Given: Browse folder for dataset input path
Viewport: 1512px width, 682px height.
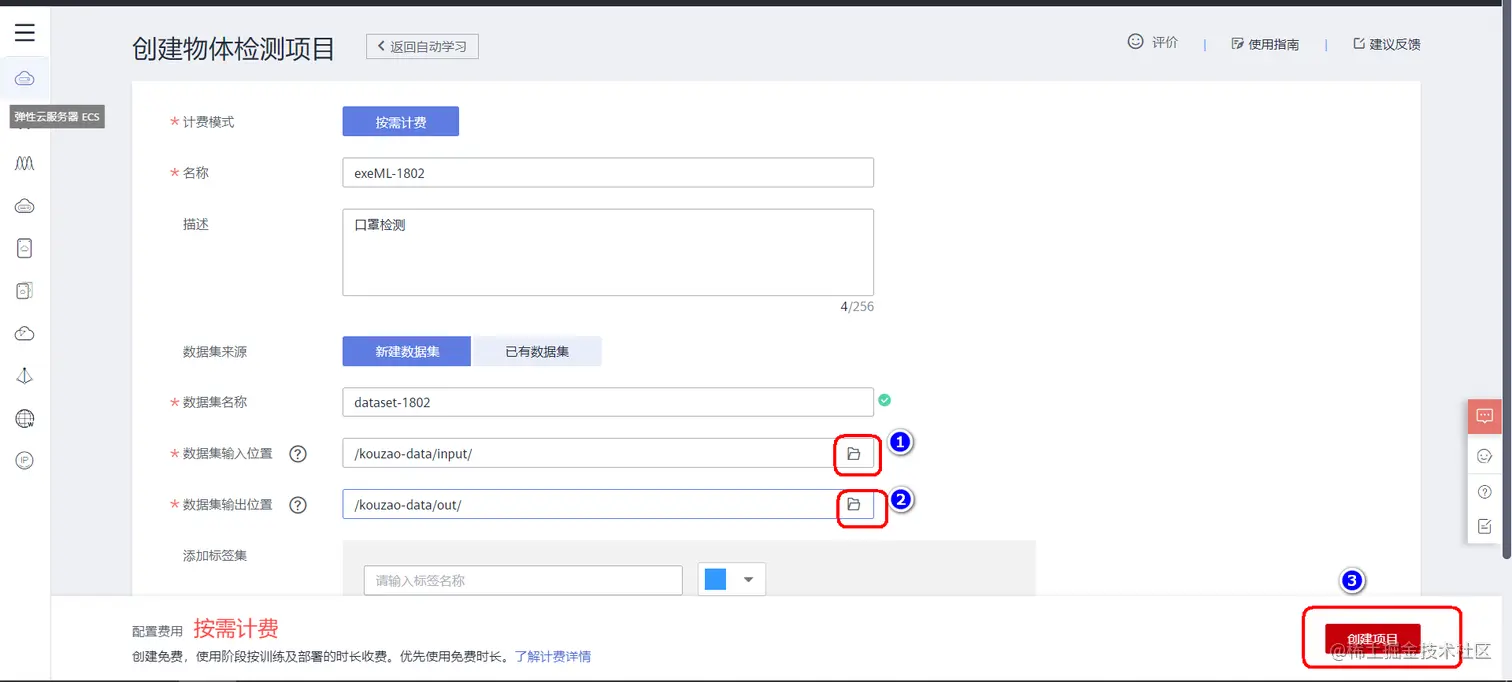Looking at the screenshot, I should (854, 454).
